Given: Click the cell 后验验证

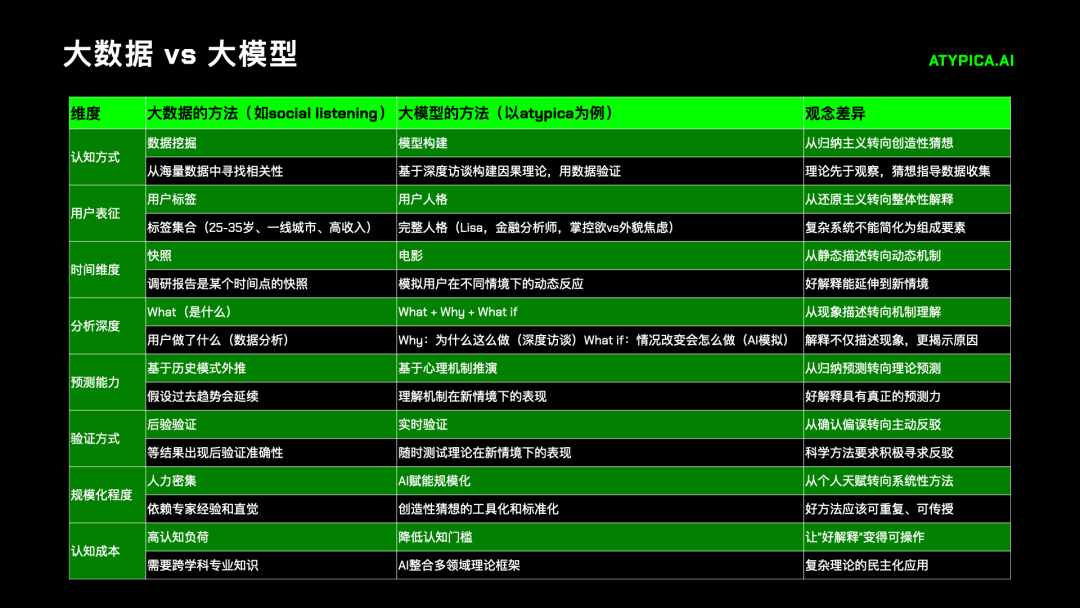Looking at the screenshot, I should pyautogui.click(x=271, y=424).
